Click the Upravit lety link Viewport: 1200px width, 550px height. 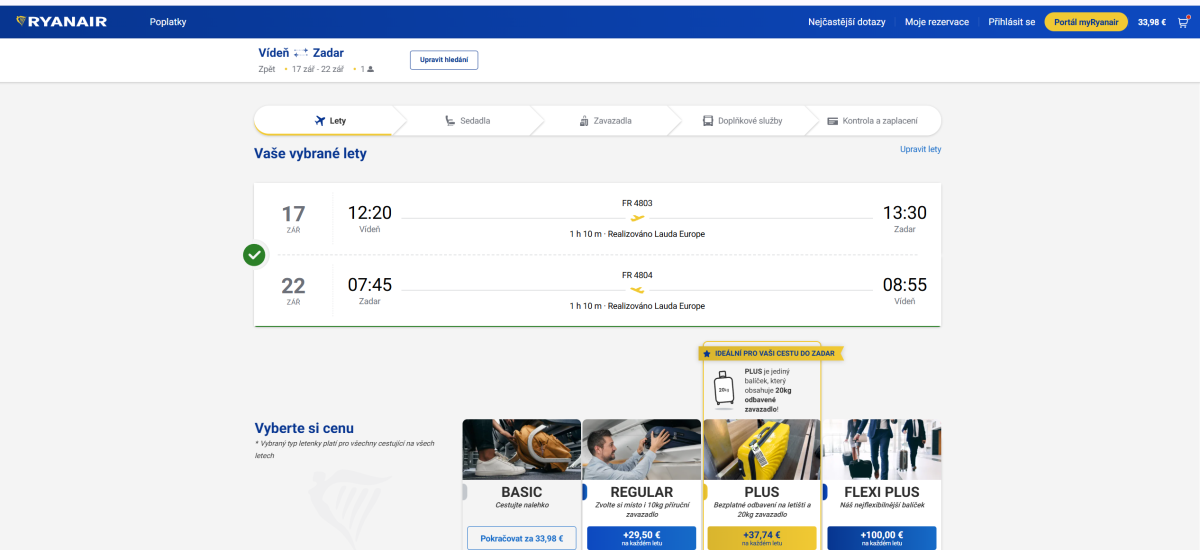[920, 149]
